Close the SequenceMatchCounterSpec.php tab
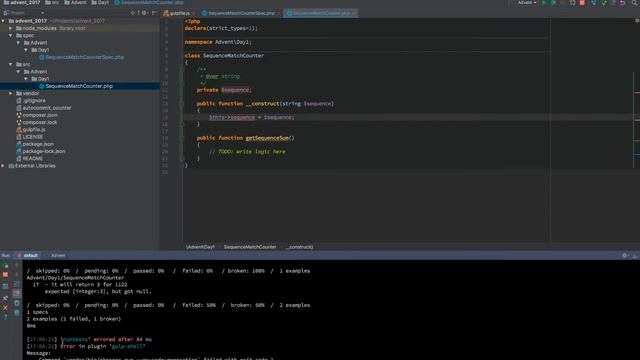This screenshot has height=360, width=640. click(278, 13)
